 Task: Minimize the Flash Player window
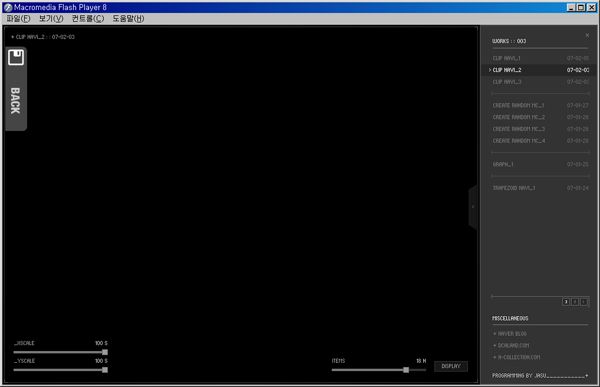tap(571, 7)
